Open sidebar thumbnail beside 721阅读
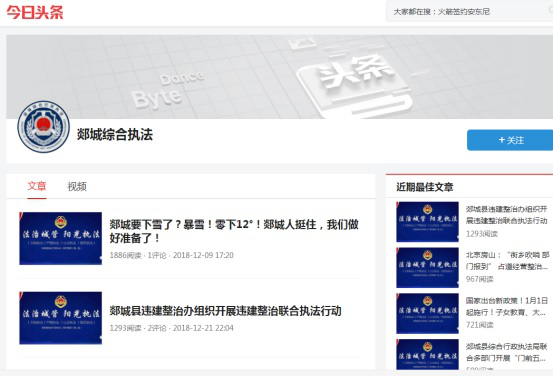Screen dimensions: 553x377 (427, 314)
